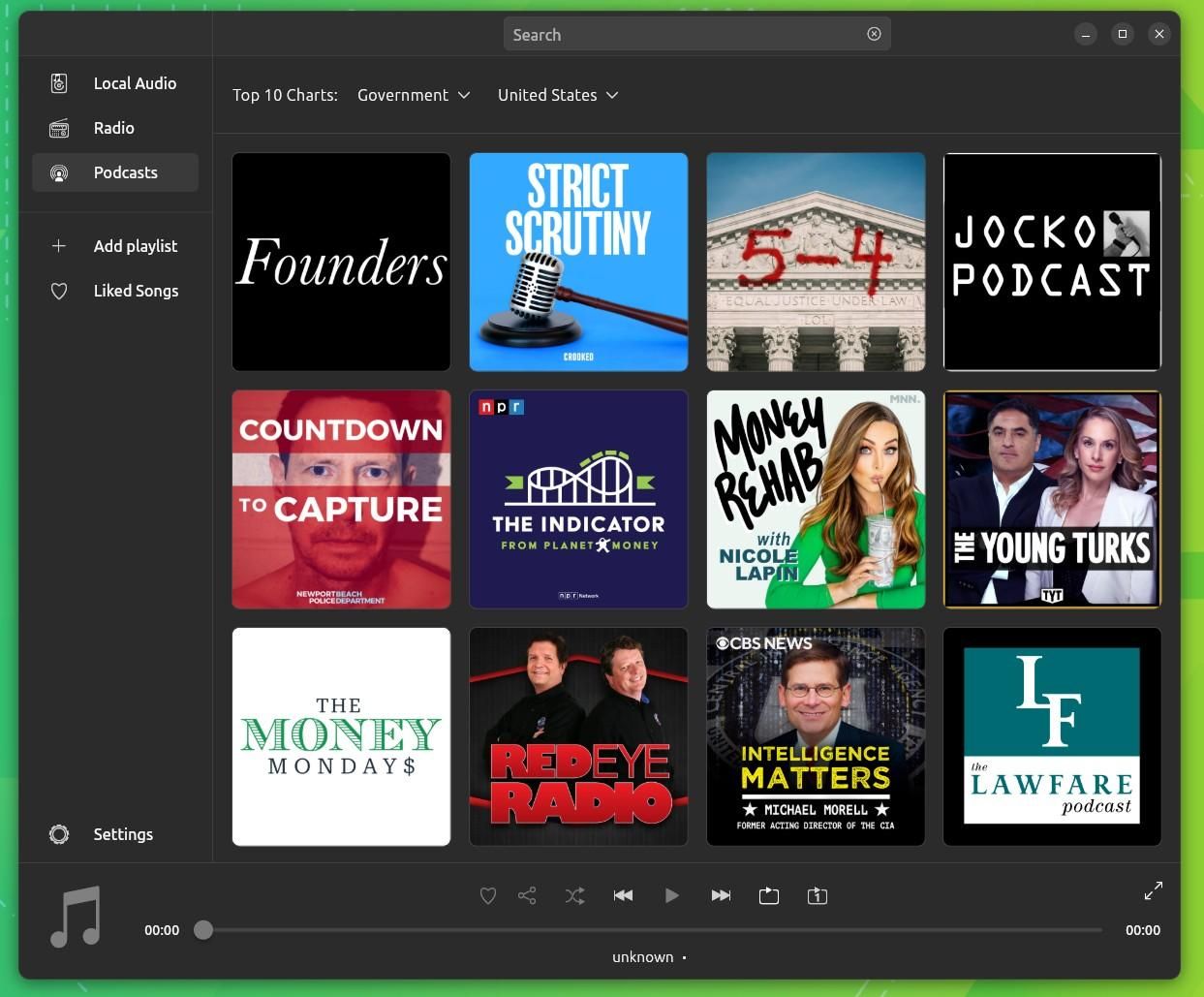The height and width of the screenshot is (997, 1204).
Task: Toggle repeat mode for the queue
Action: pyautogui.click(x=768, y=895)
